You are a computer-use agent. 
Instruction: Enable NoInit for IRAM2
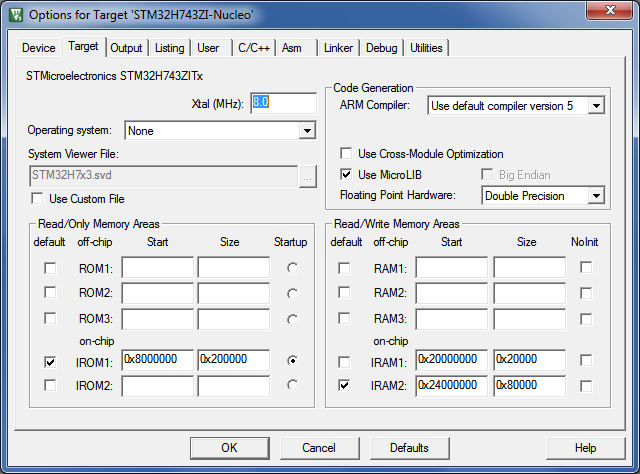(586, 386)
